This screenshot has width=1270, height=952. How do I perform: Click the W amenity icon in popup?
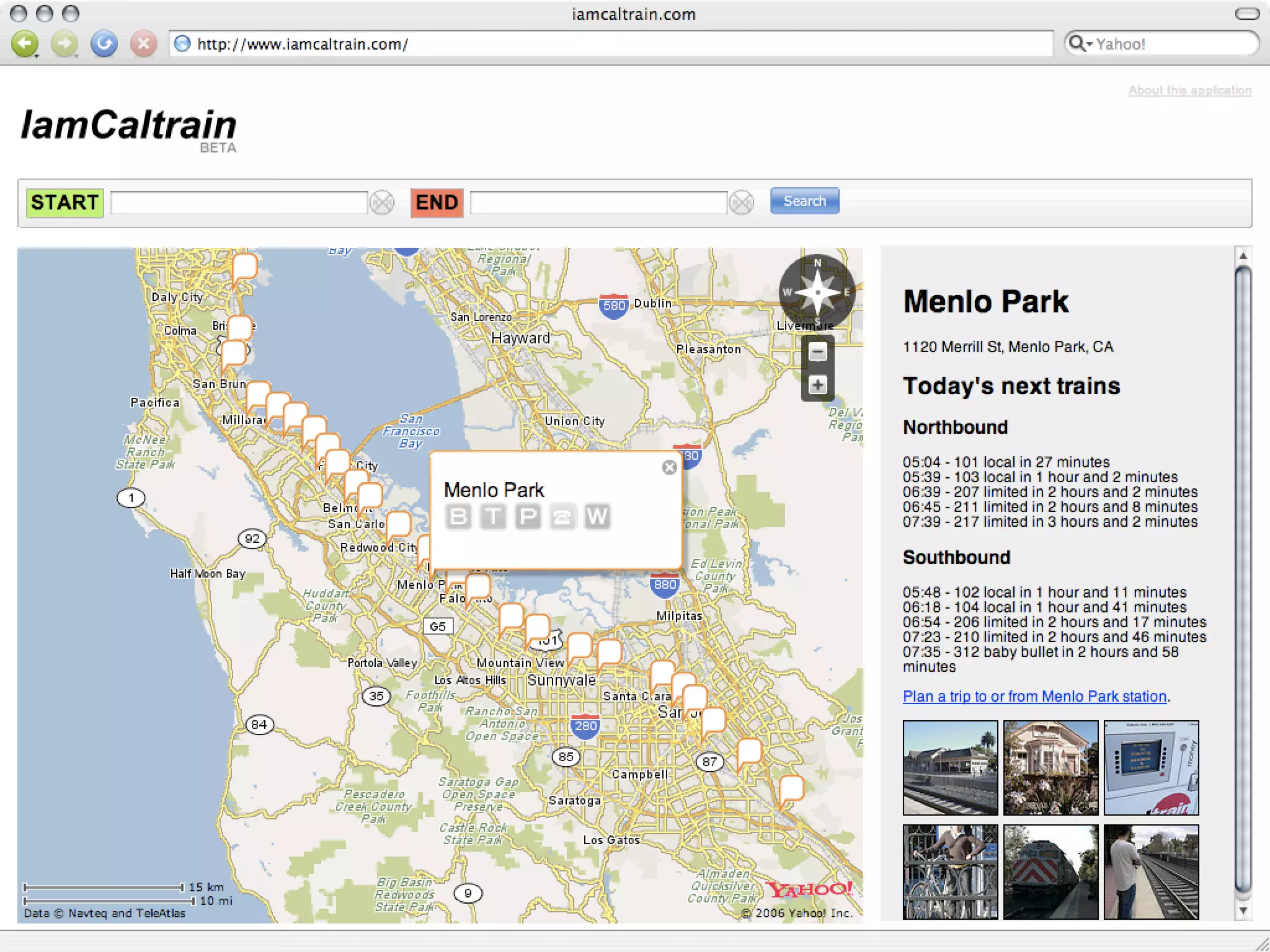click(597, 516)
